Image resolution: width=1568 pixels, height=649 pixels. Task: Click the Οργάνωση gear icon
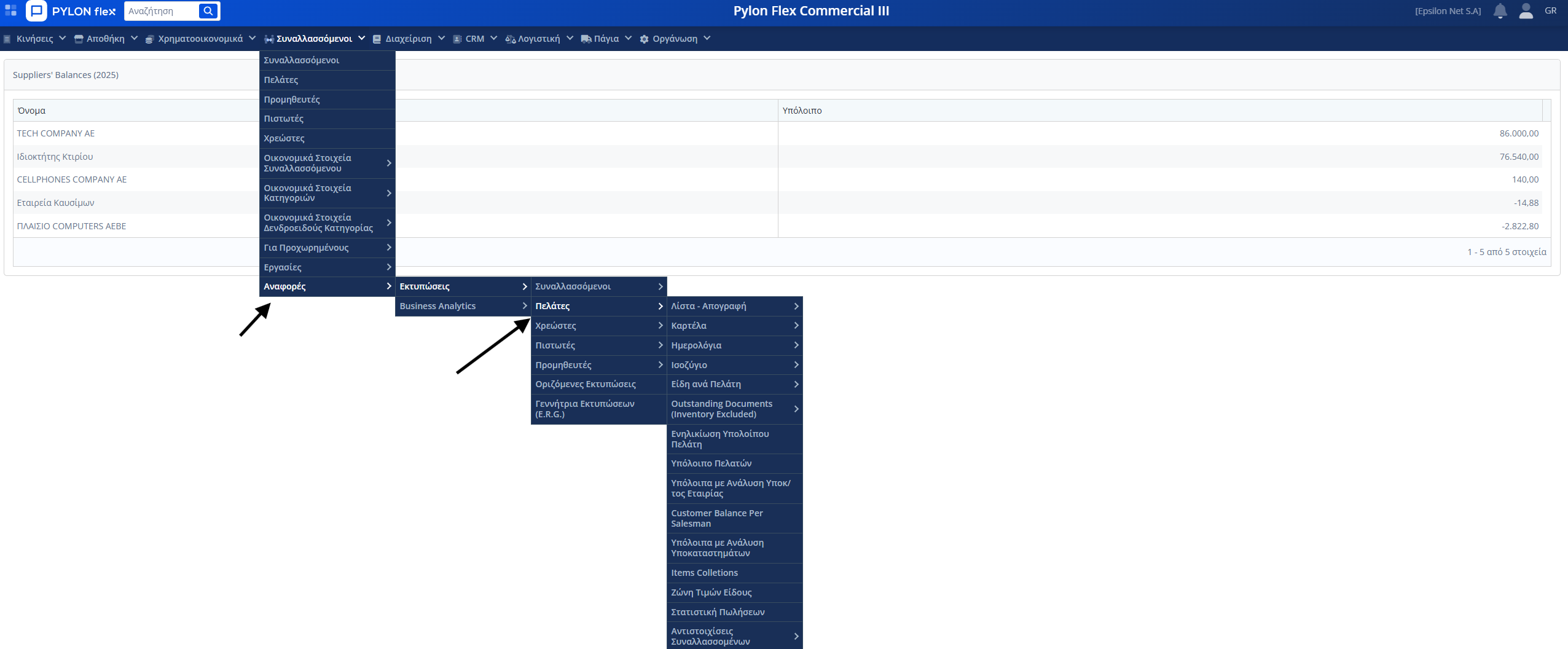(x=644, y=39)
